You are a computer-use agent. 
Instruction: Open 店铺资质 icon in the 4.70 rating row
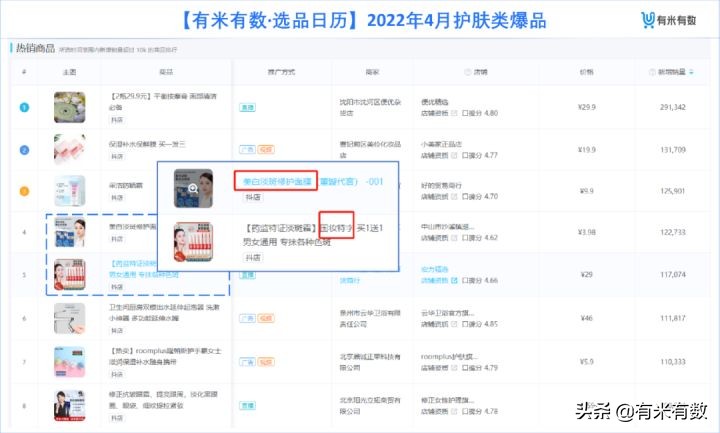(x=454, y=196)
